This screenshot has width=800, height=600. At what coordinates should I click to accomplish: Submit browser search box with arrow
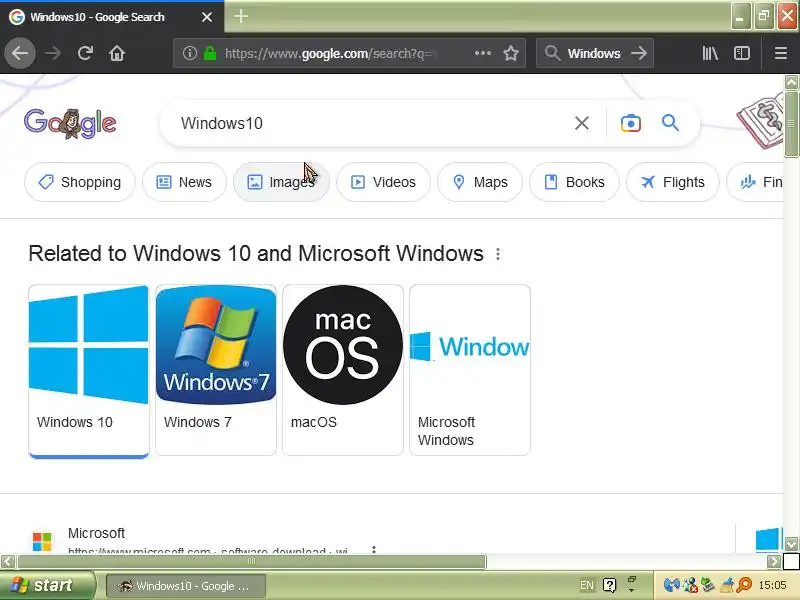point(638,53)
